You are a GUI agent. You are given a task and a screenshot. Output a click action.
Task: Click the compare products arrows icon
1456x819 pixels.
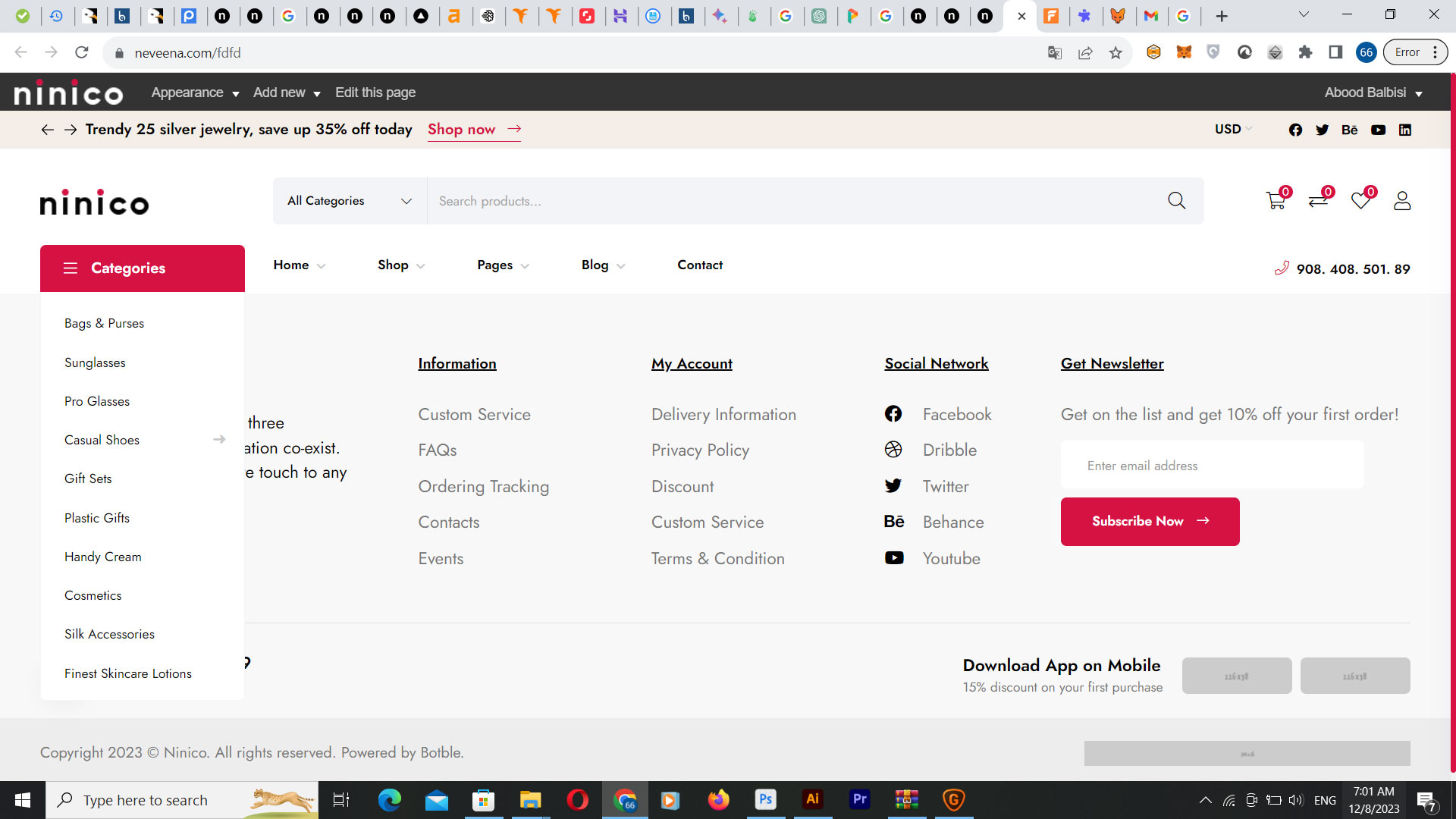(x=1318, y=201)
